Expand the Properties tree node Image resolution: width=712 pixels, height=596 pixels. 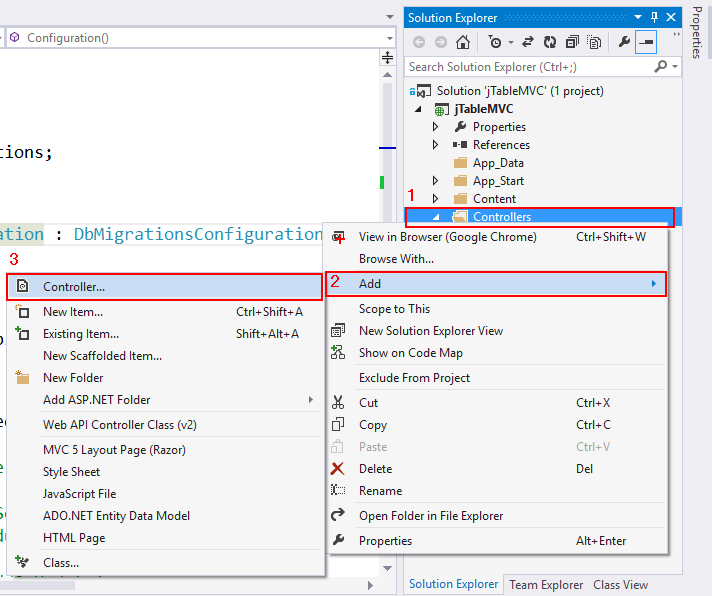[x=435, y=127]
